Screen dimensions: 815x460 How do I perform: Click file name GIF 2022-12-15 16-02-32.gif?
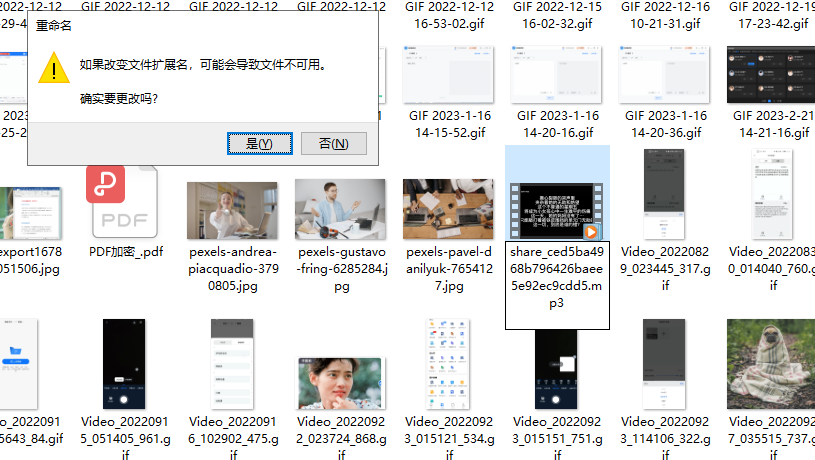pyautogui.click(x=557, y=15)
